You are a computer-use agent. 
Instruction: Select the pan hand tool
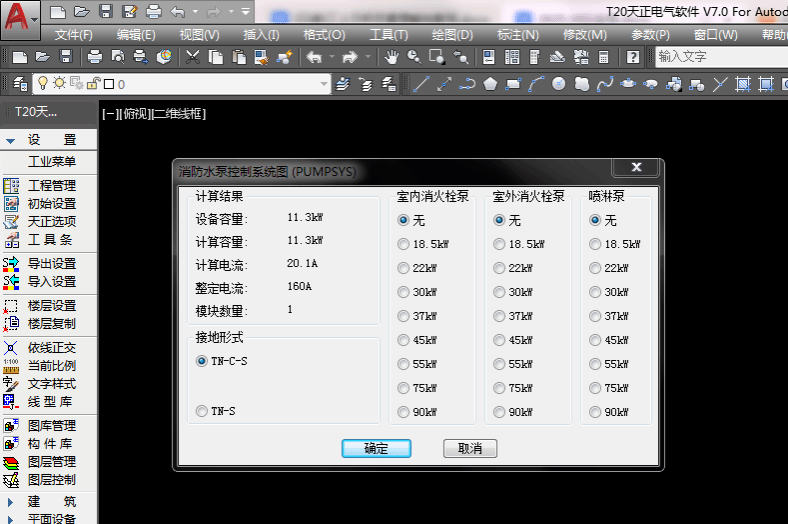point(391,57)
